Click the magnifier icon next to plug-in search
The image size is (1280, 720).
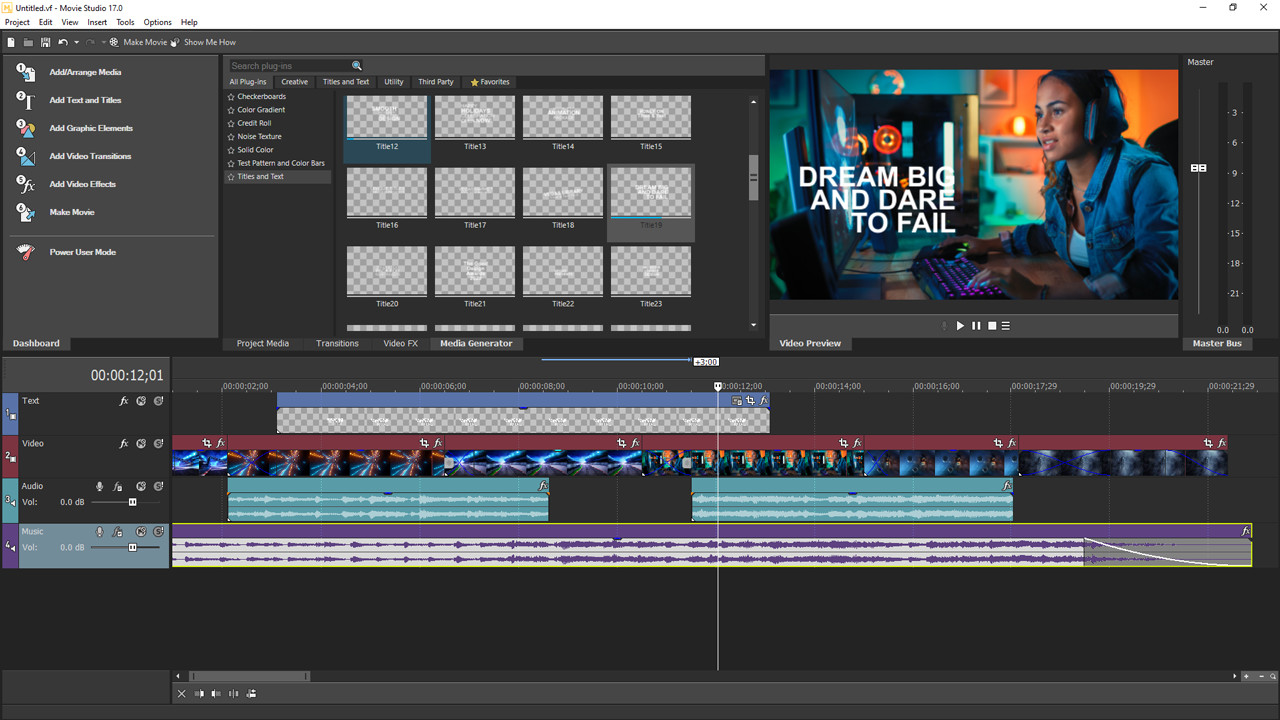pyautogui.click(x=357, y=65)
